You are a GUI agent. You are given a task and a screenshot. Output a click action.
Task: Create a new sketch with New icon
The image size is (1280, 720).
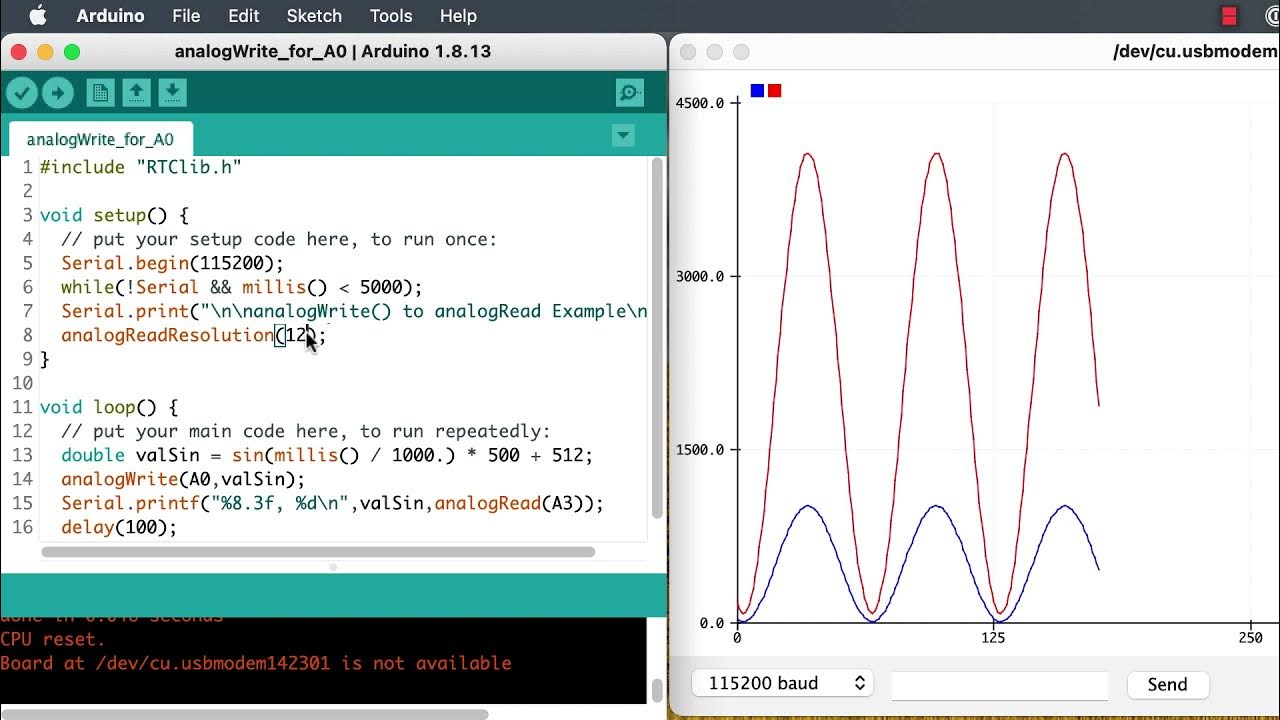[x=99, y=93]
